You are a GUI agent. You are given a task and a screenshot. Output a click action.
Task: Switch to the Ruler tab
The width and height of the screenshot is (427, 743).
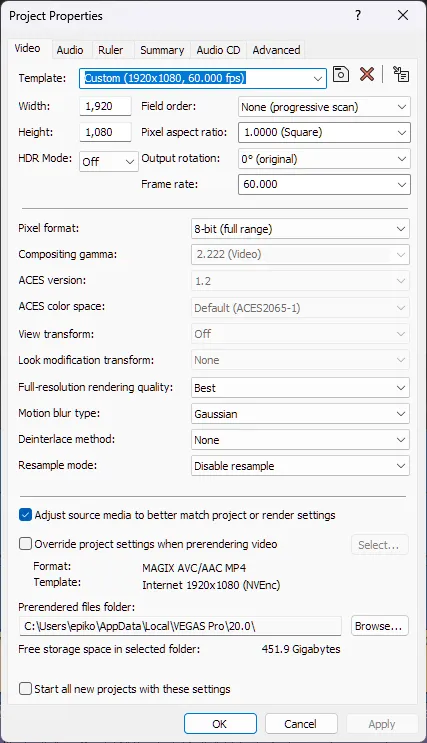point(110,50)
